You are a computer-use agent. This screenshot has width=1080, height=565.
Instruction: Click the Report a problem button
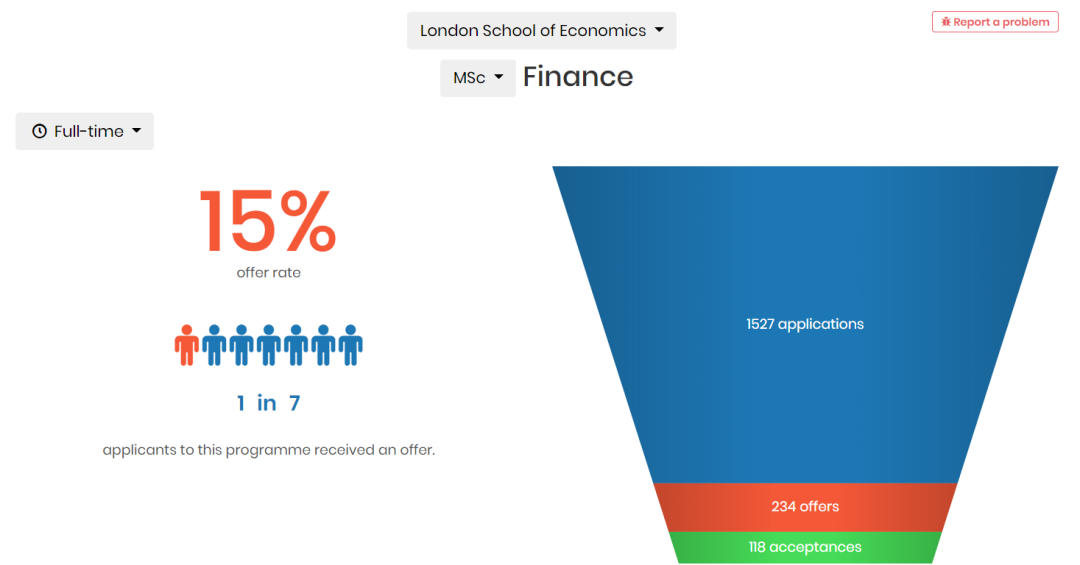[x=995, y=22]
